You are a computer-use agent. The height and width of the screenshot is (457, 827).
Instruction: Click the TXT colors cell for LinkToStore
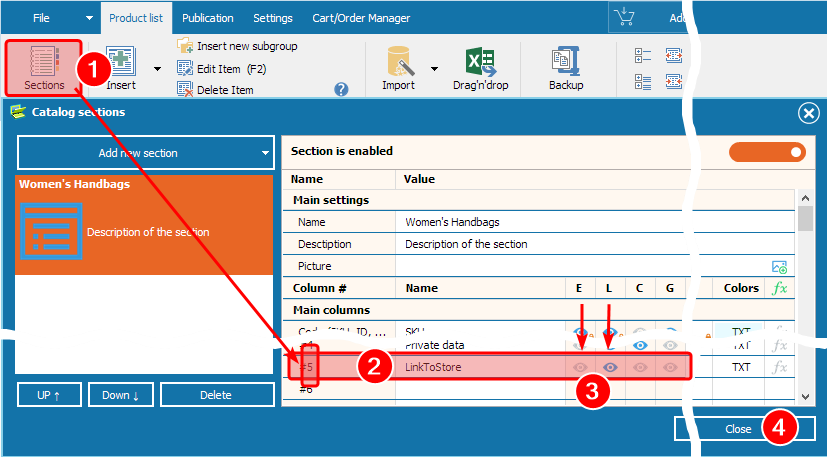tap(741, 367)
